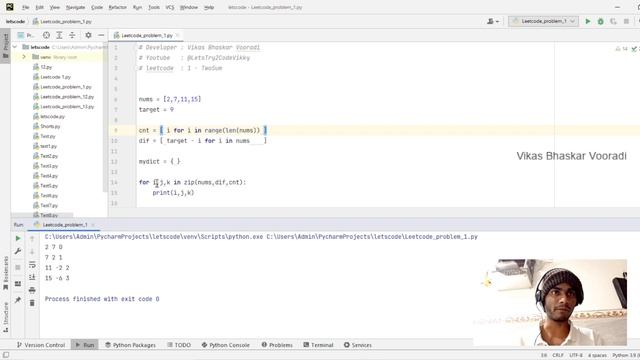
Task: Expand all in the Project panel
Action: coord(59,36)
